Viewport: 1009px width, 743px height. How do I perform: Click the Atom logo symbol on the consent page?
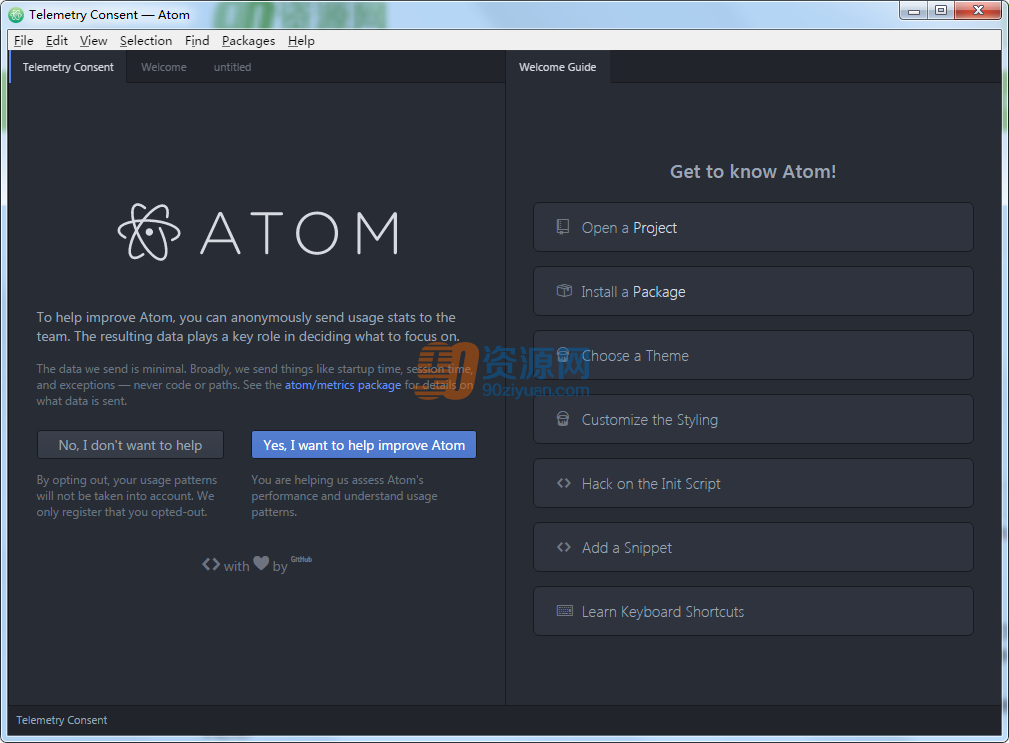[149, 232]
